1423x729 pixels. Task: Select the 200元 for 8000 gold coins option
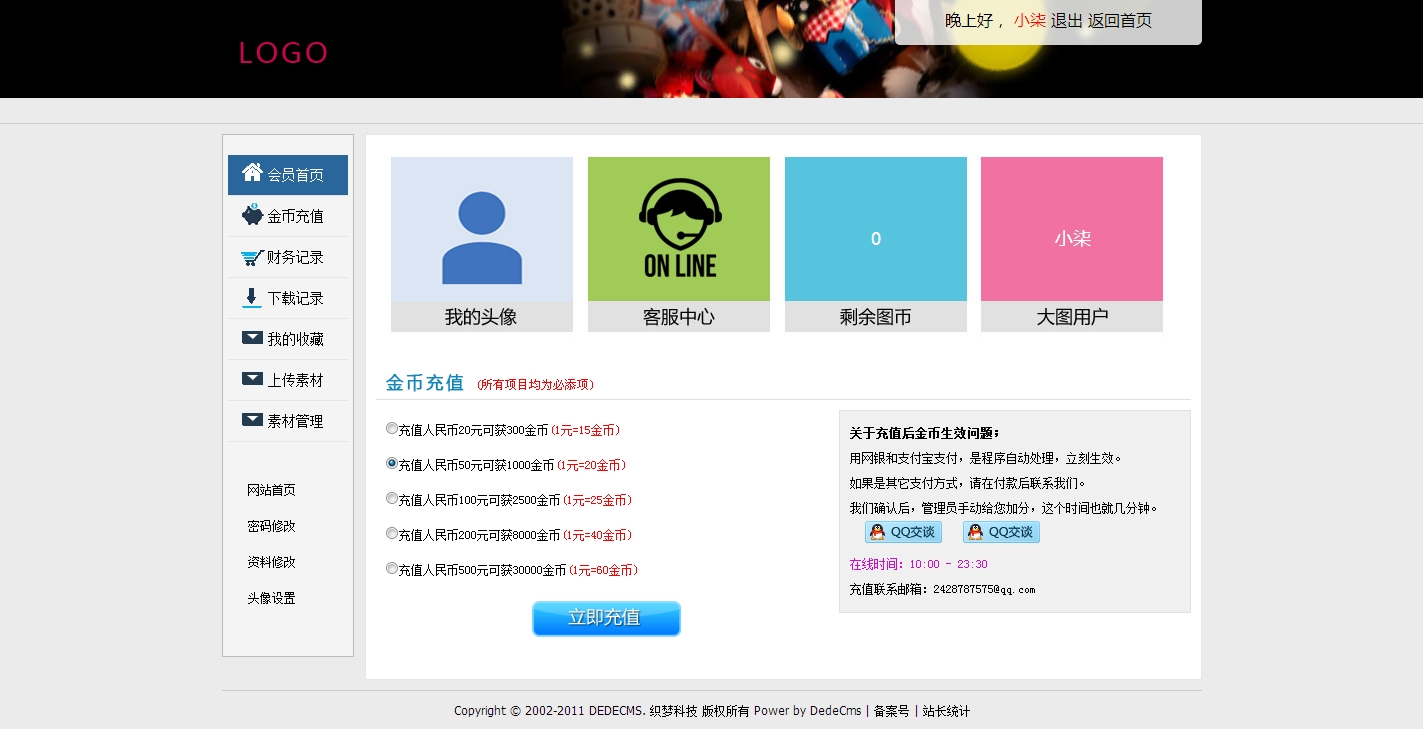pyautogui.click(x=392, y=534)
